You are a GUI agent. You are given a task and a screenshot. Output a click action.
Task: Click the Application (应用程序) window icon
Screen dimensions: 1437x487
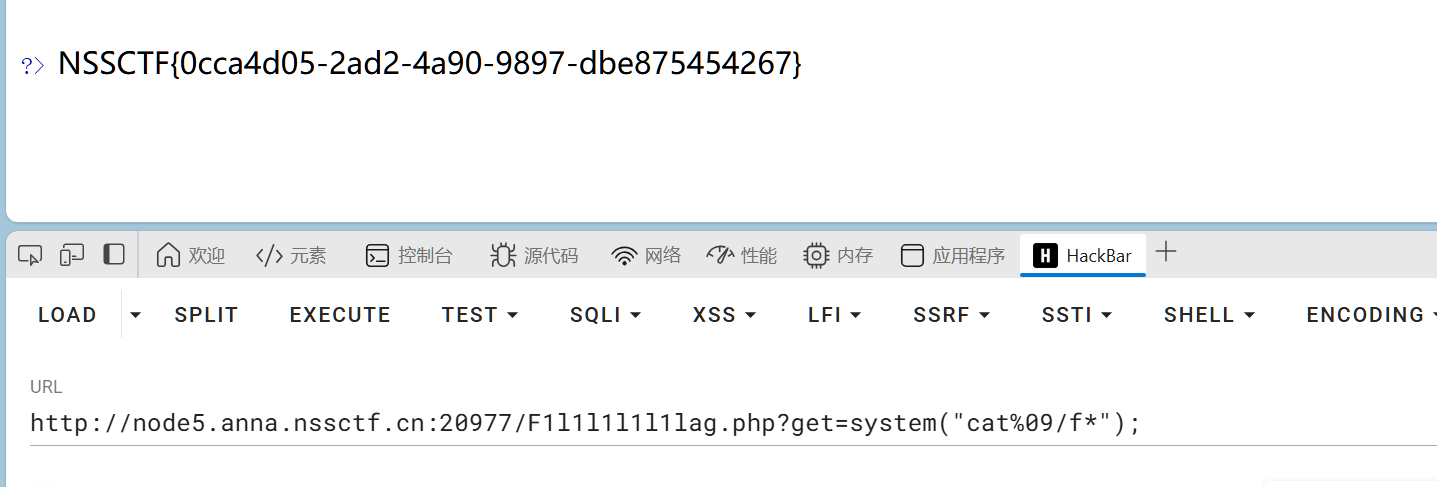click(912, 256)
